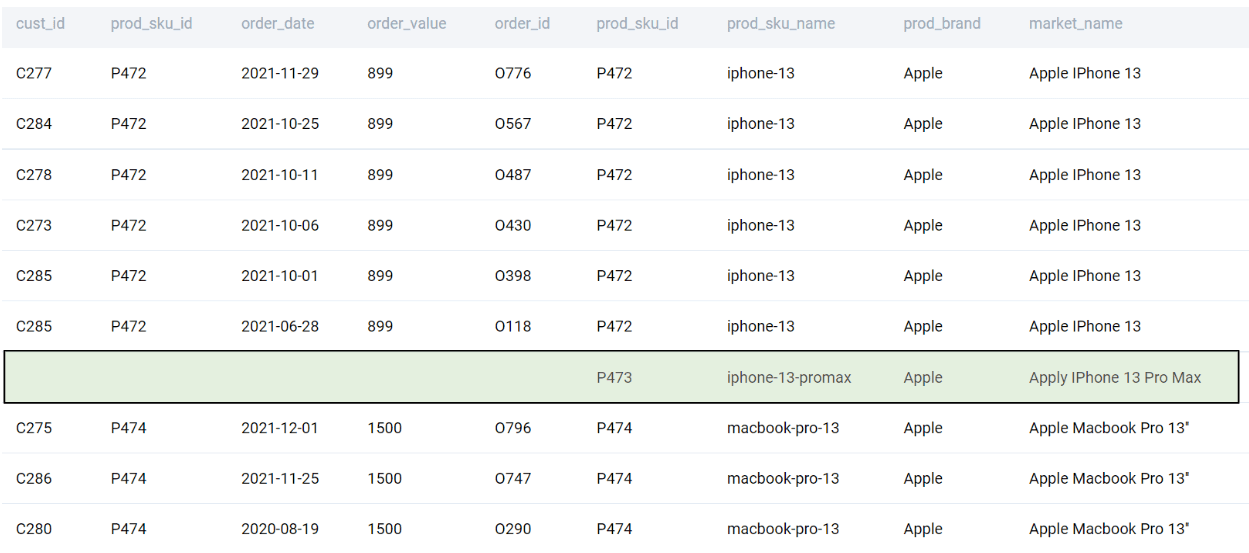Click order date 2021-06-28

[280, 326]
